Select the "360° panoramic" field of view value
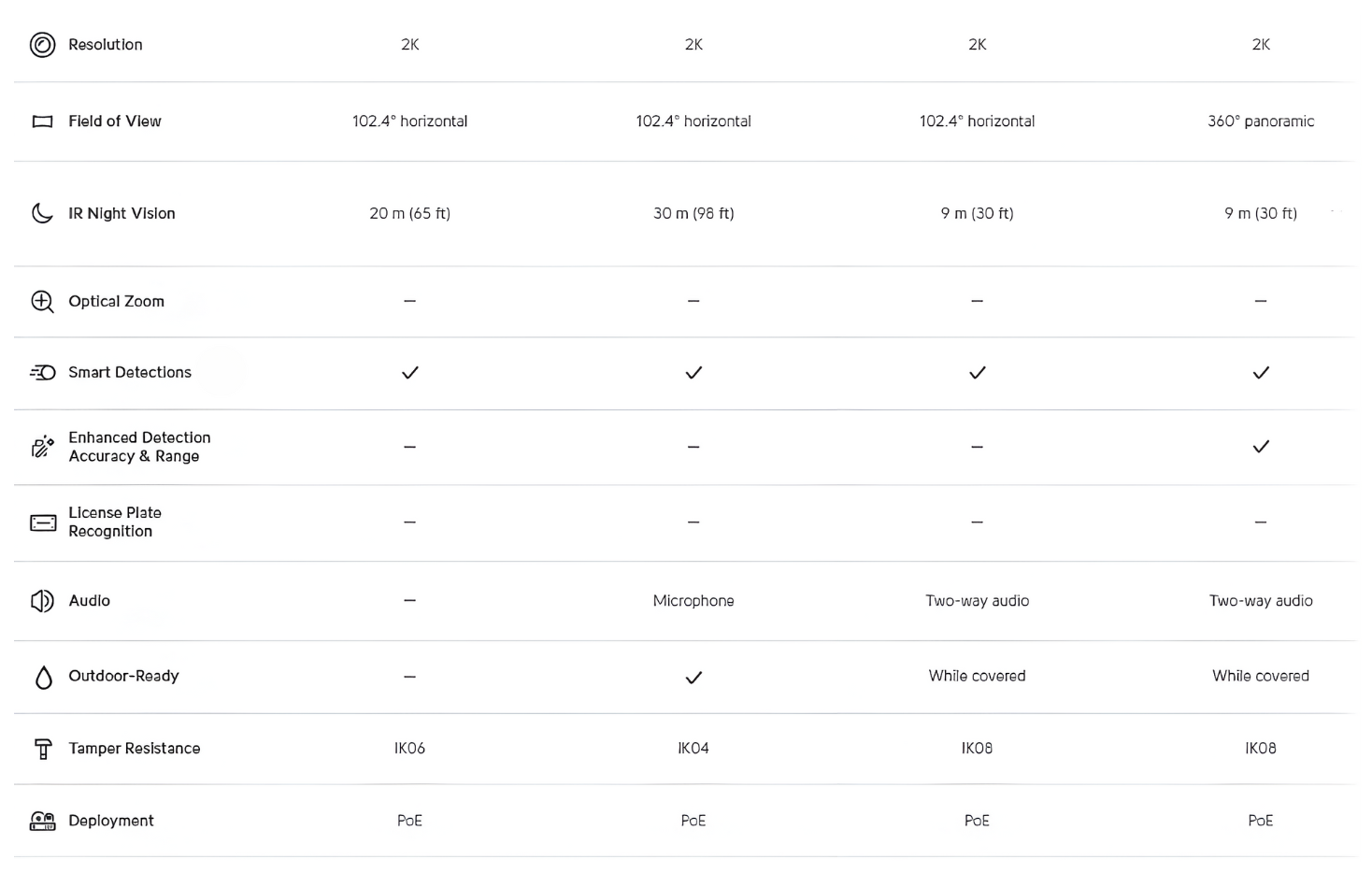This screenshot has width=1372, height=873. click(1261, 122)
